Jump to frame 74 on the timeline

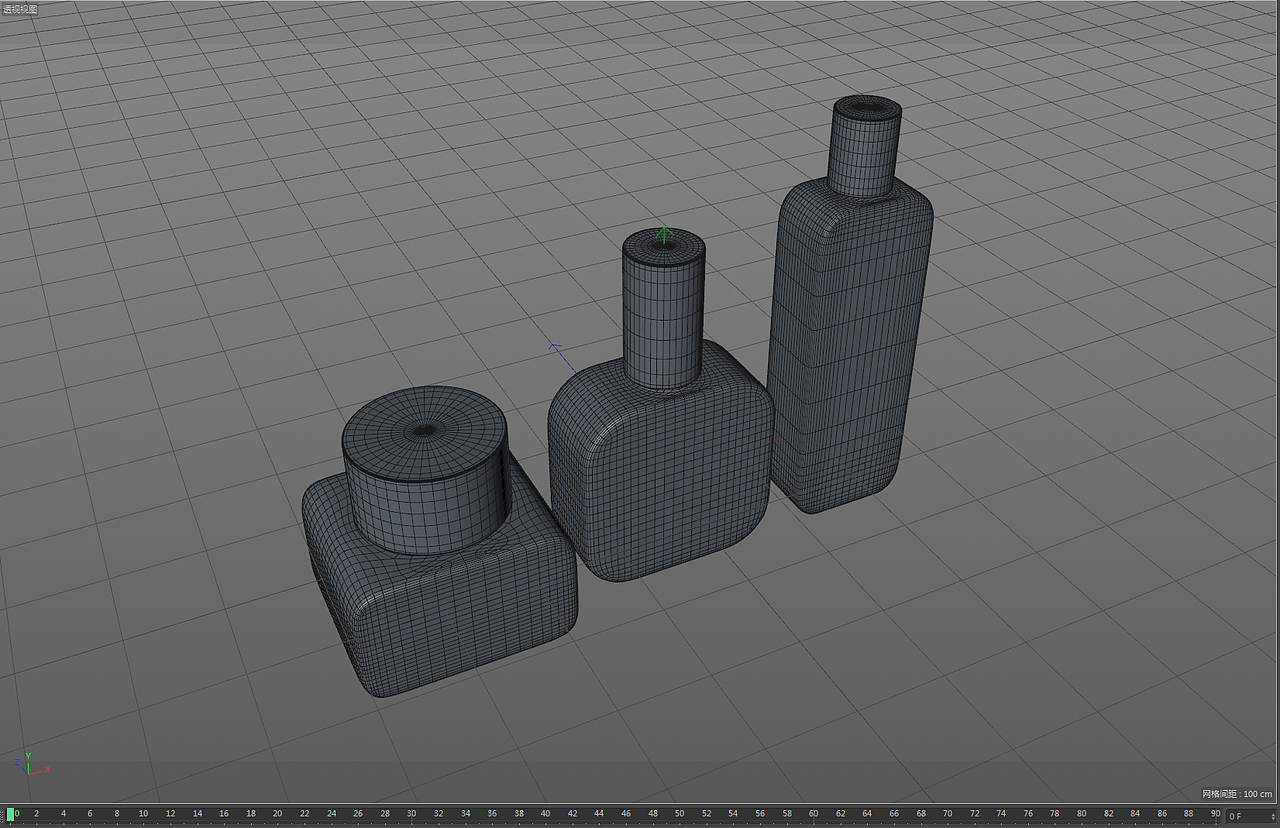[1001, 814]
